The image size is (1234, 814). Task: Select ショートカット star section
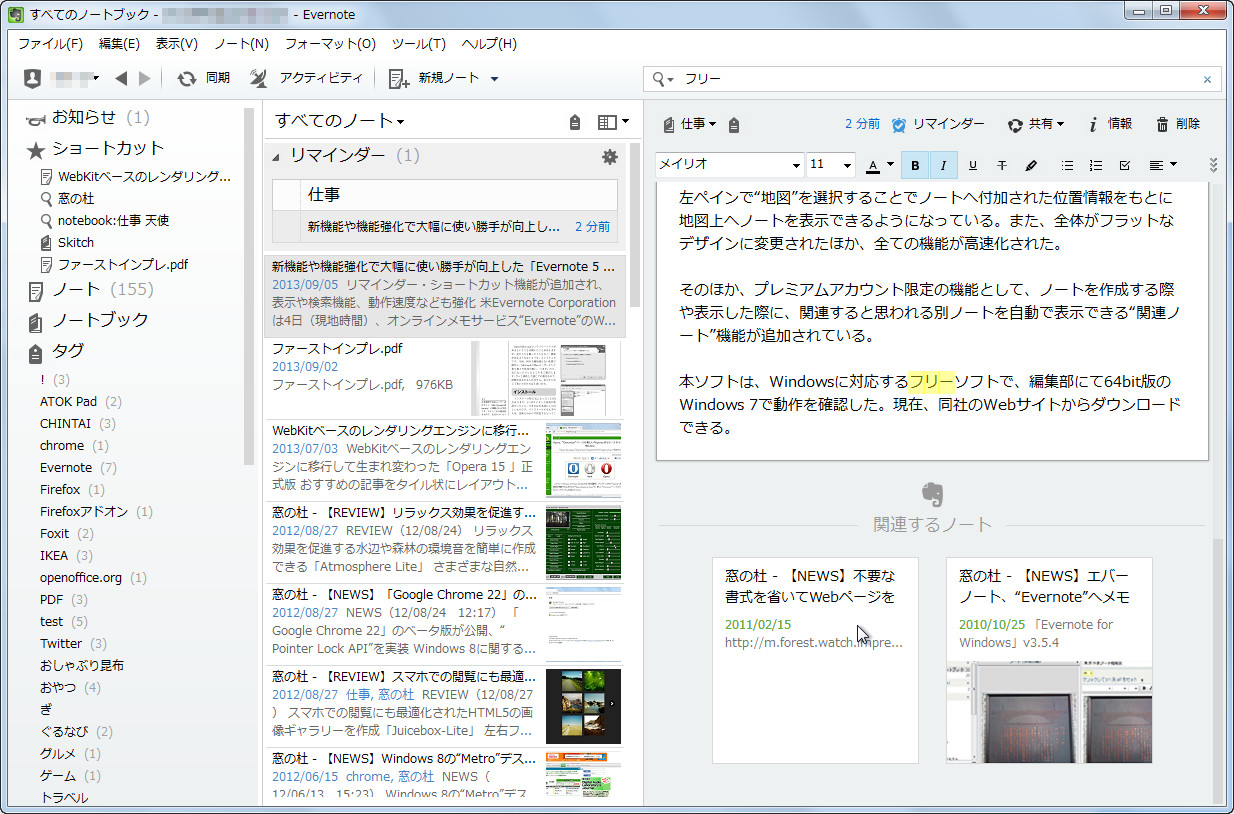pyautogui.click(x=95, y=148)
